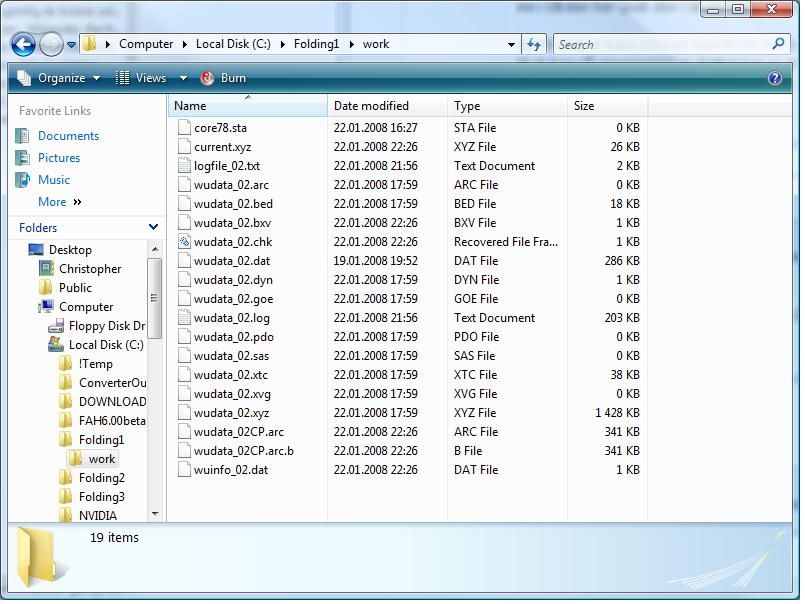Select FAH6.00beta folder in tree

coord(112,421)
